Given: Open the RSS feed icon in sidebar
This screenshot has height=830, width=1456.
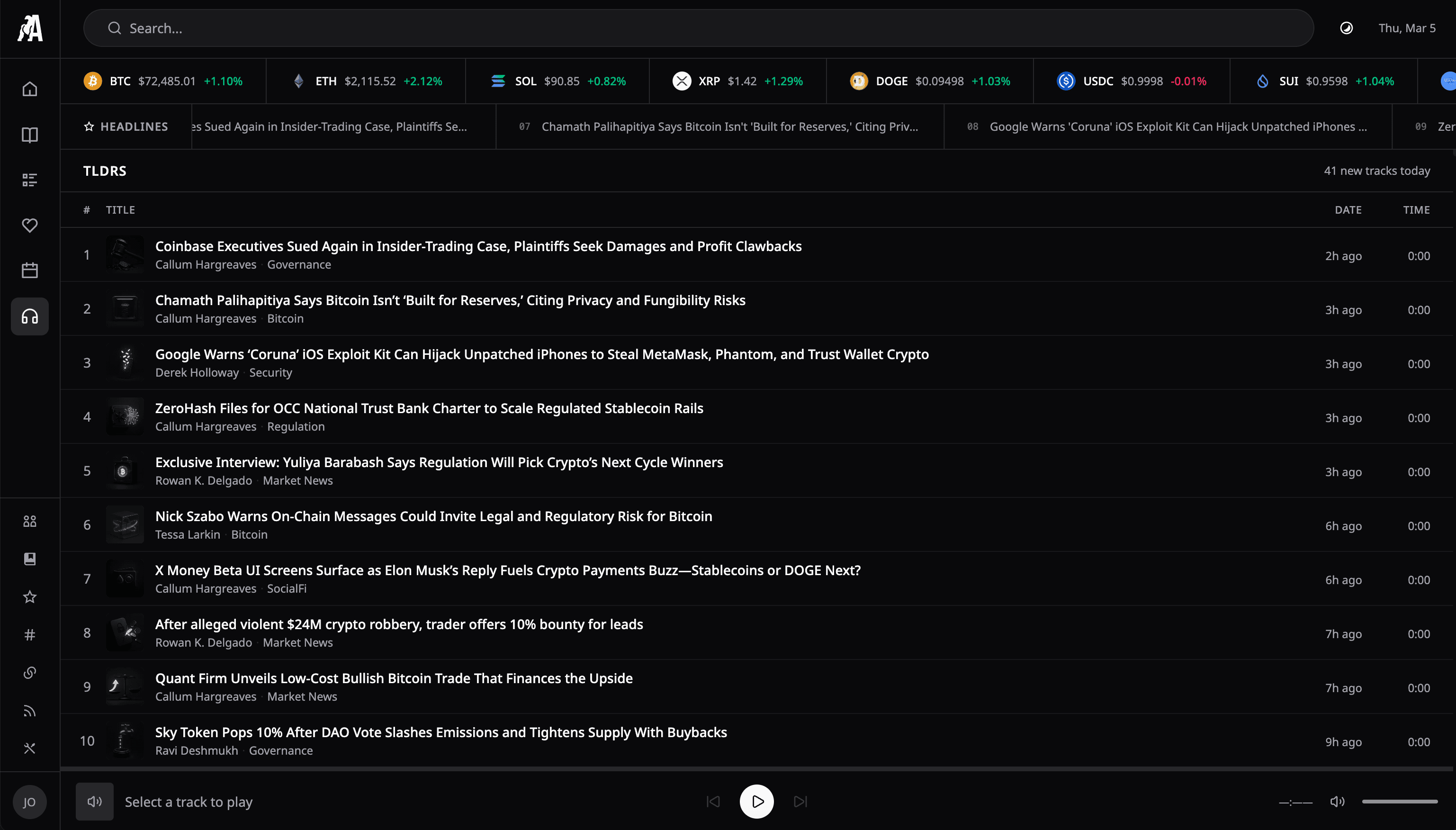Looking at the screenshot, I should (x=29, y=710).
